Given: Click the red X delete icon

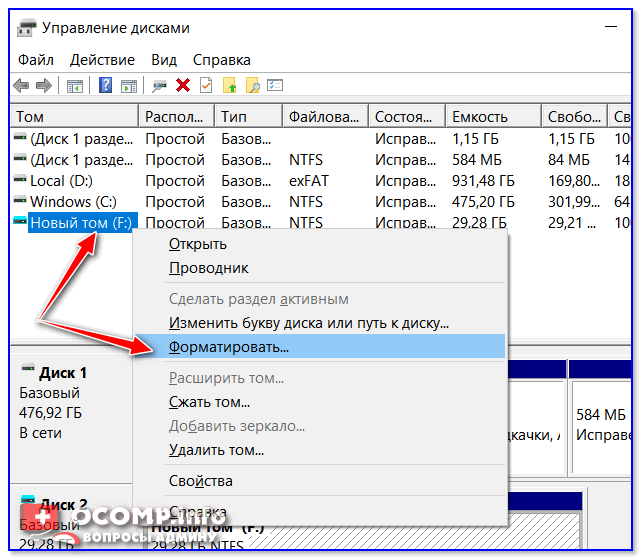Looking at the screenshot, I should [x=183, y=85].
